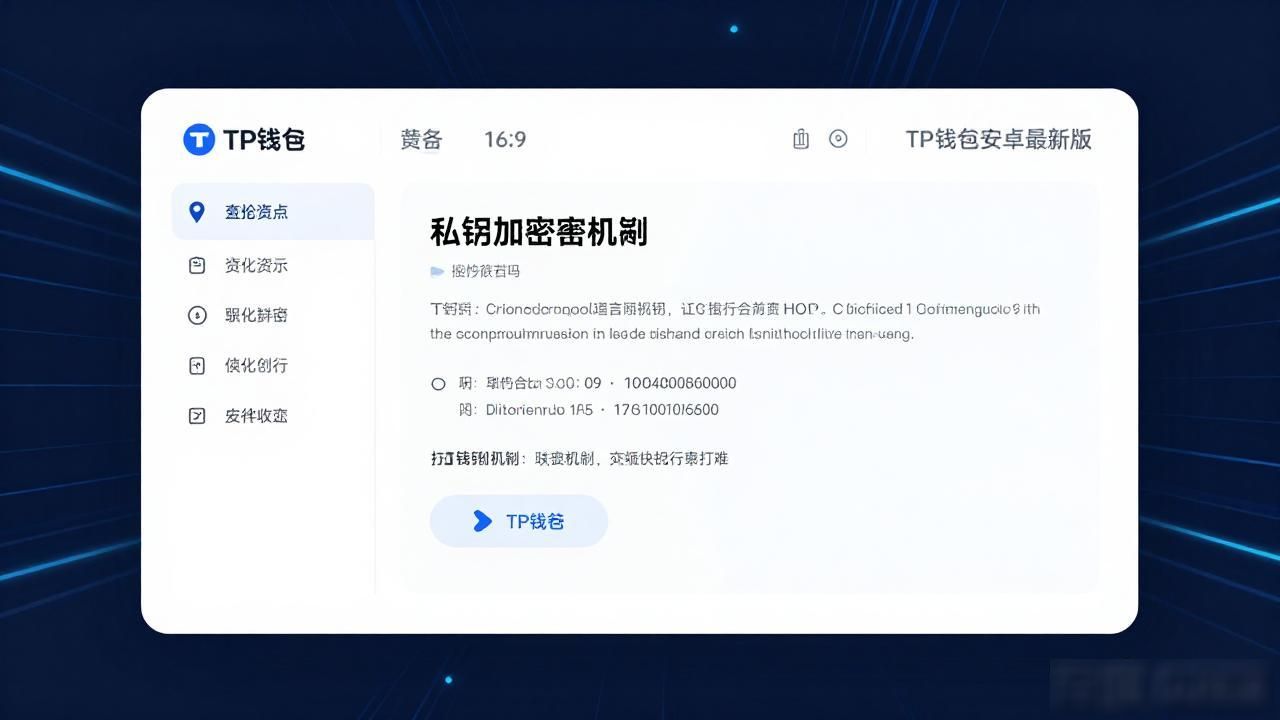Click the TP钱包 brand title
Screen dimensions: 1280x720
pos(264,140)
